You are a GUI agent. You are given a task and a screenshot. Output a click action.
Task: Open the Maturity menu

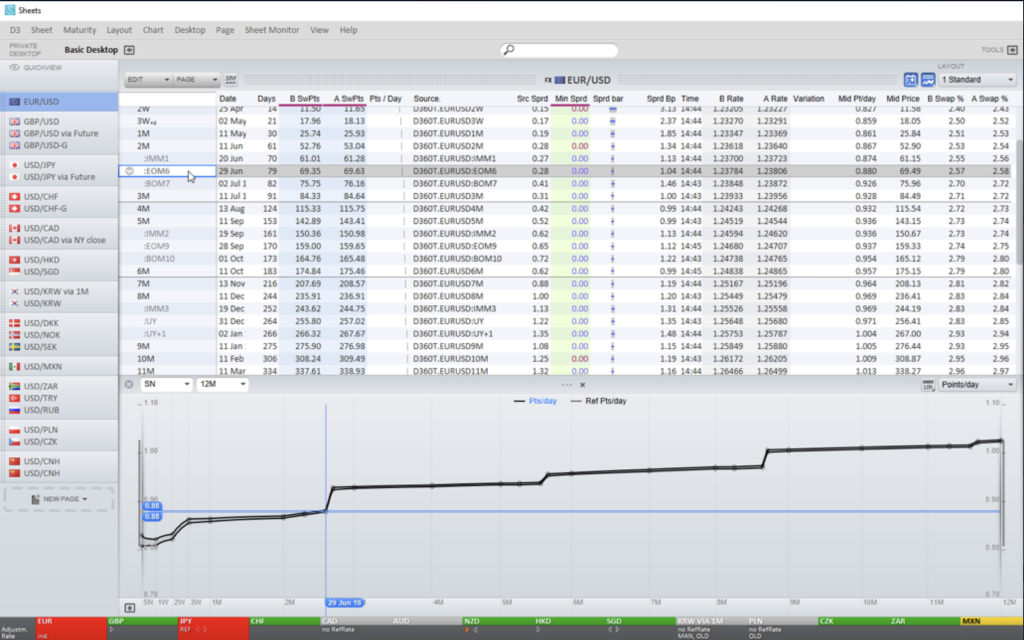79,30
